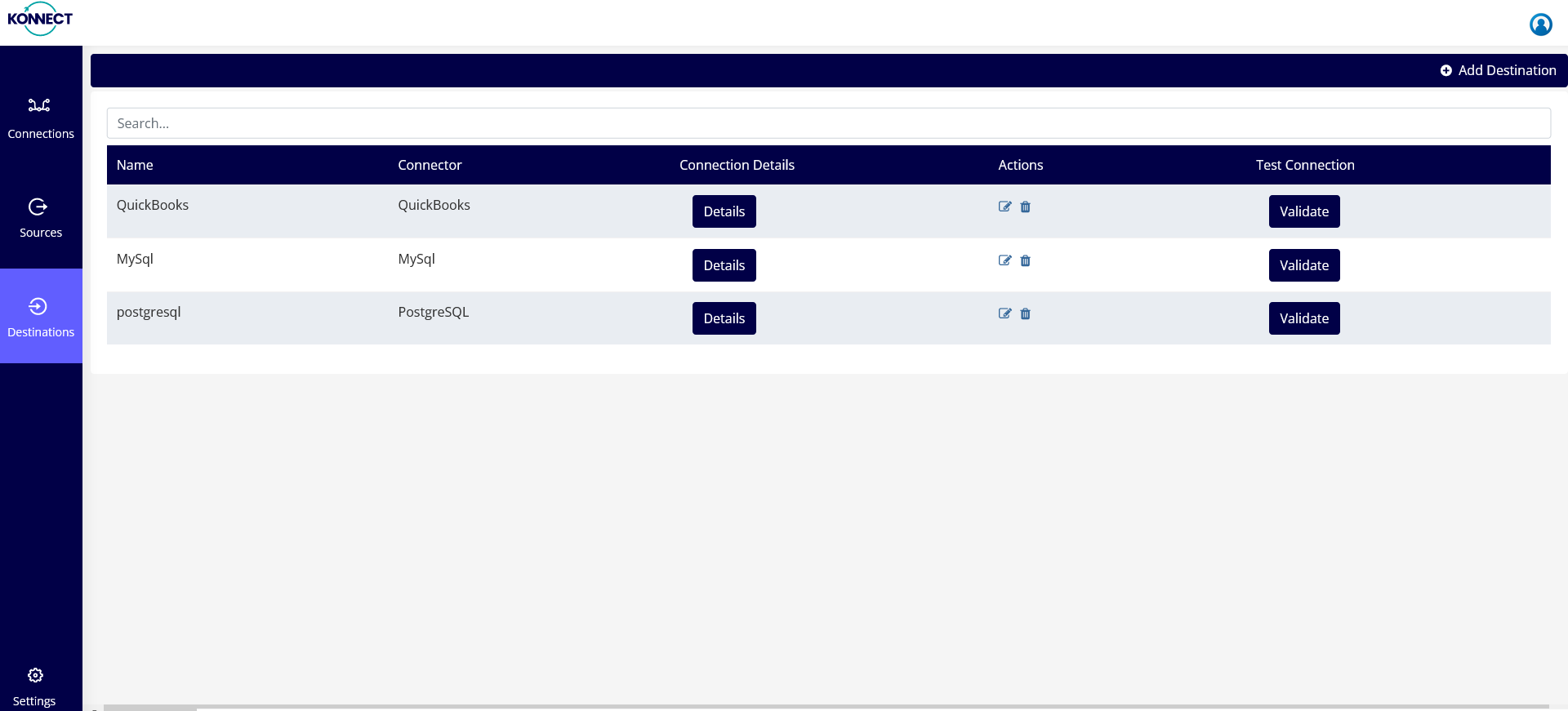Image resolution: width=1568 pixels, height=711 pixels.
Task: Go to Sources in the sidebar
Action: coord(41,218)
